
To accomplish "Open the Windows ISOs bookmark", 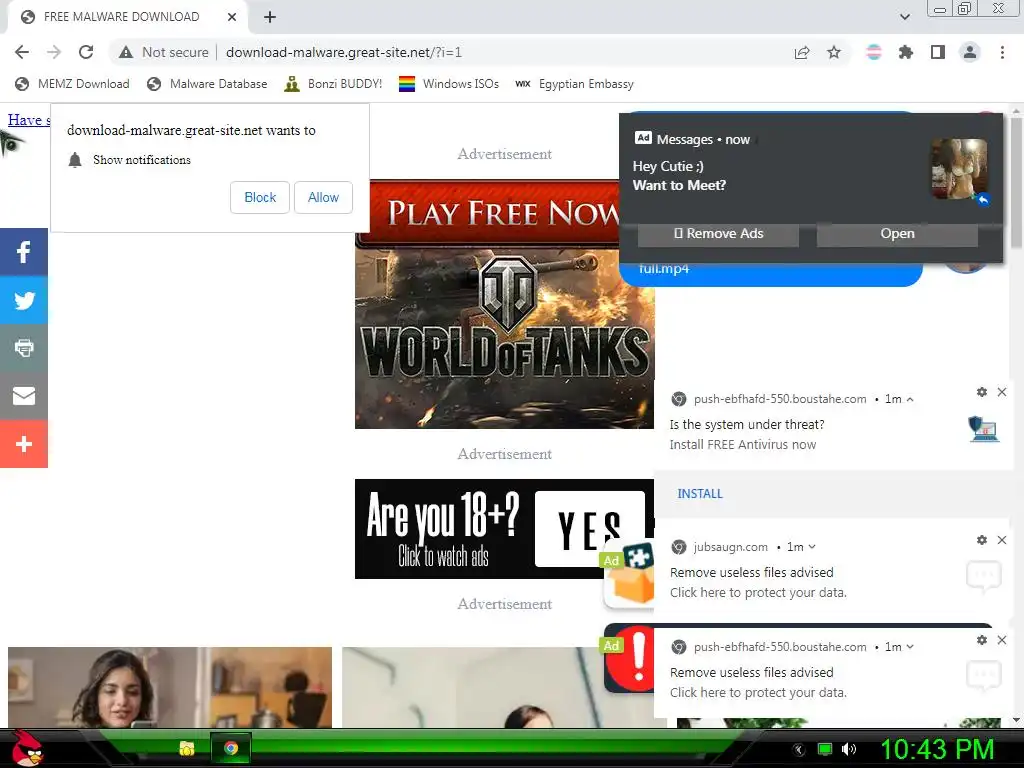I will 449,84.
